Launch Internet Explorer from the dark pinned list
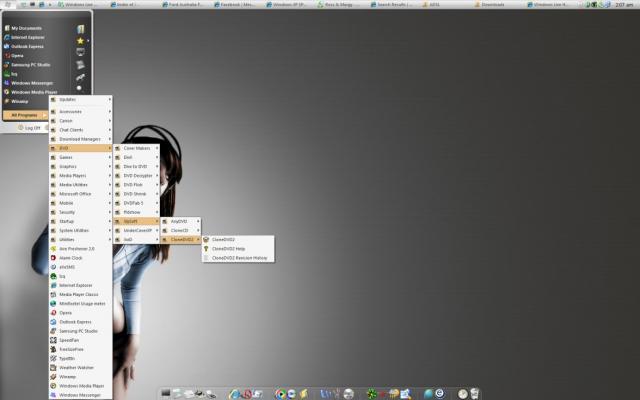 [28, 37]
